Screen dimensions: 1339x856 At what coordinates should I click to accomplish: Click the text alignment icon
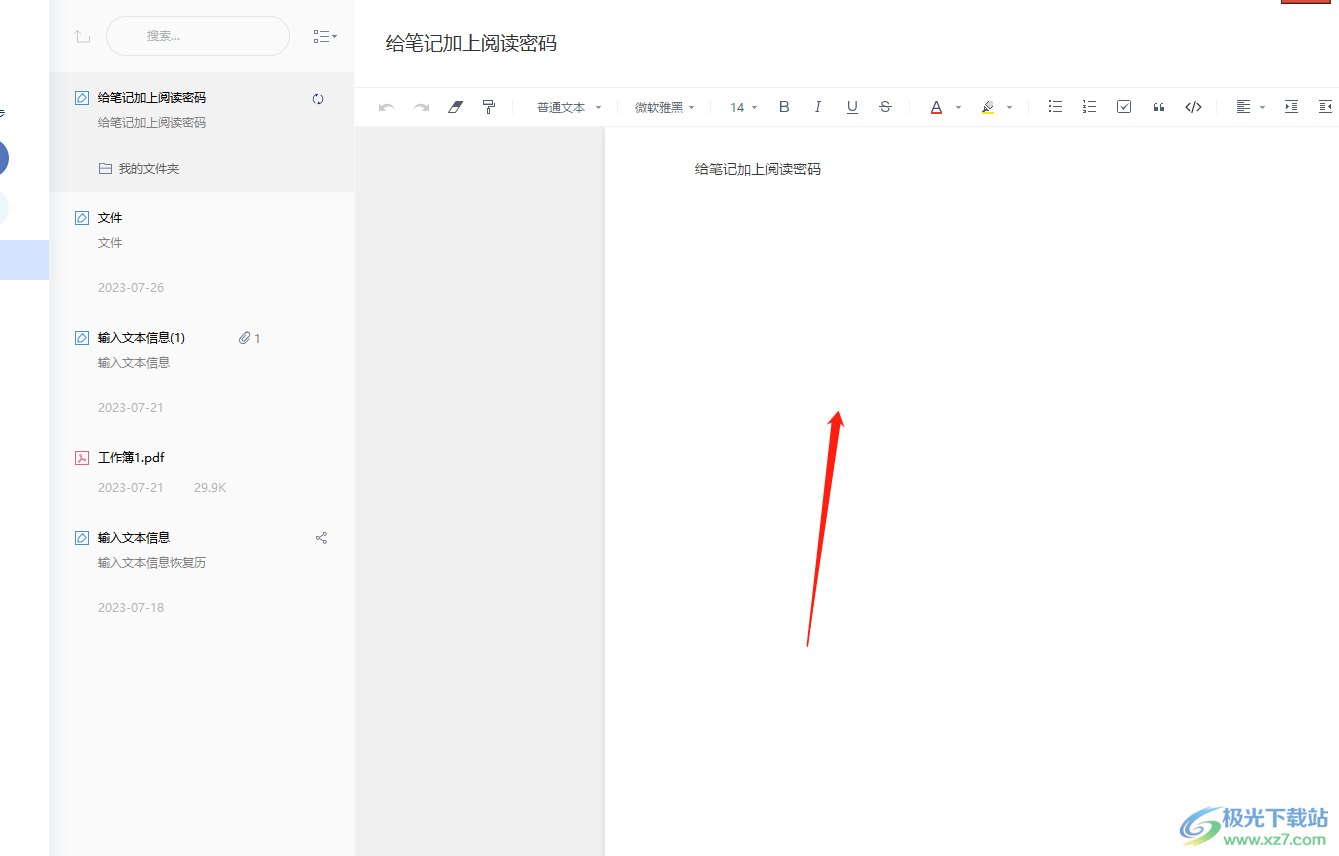click(1243, 107)
